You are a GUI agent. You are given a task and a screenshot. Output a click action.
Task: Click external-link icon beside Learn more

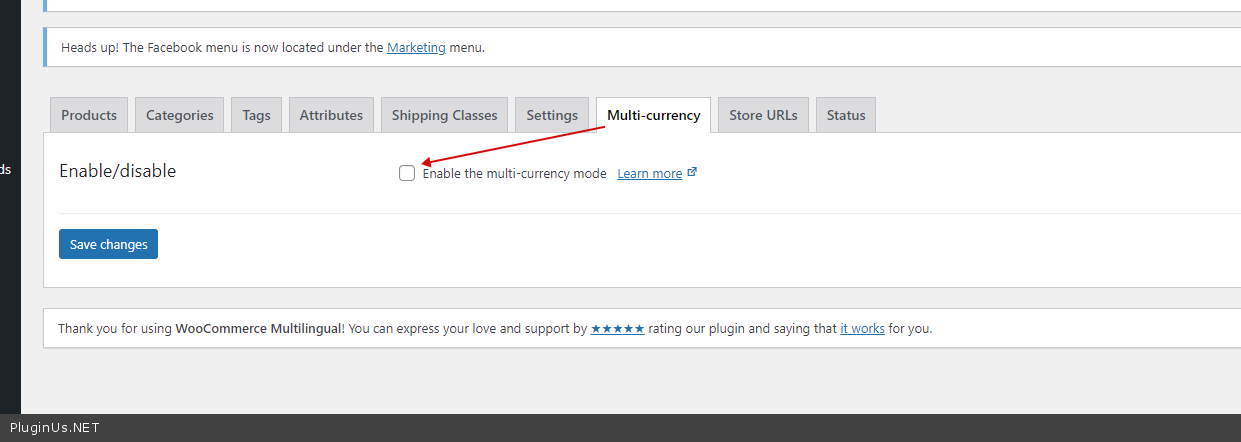pos(692,172)
